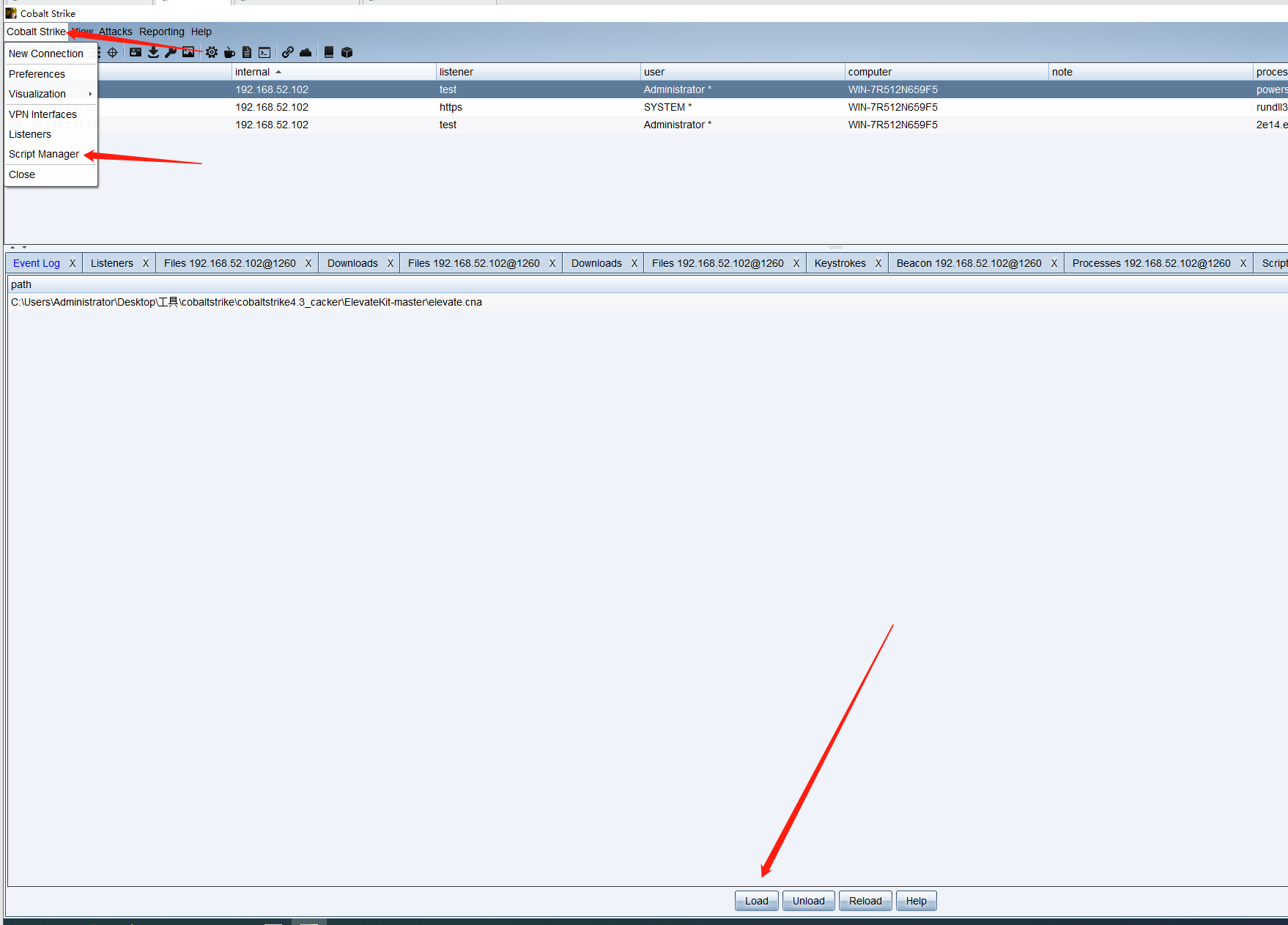The height and width of the screenshot is (925, 1288).
Task: Open the book help icon in toolbar
Action: point(329,52)
